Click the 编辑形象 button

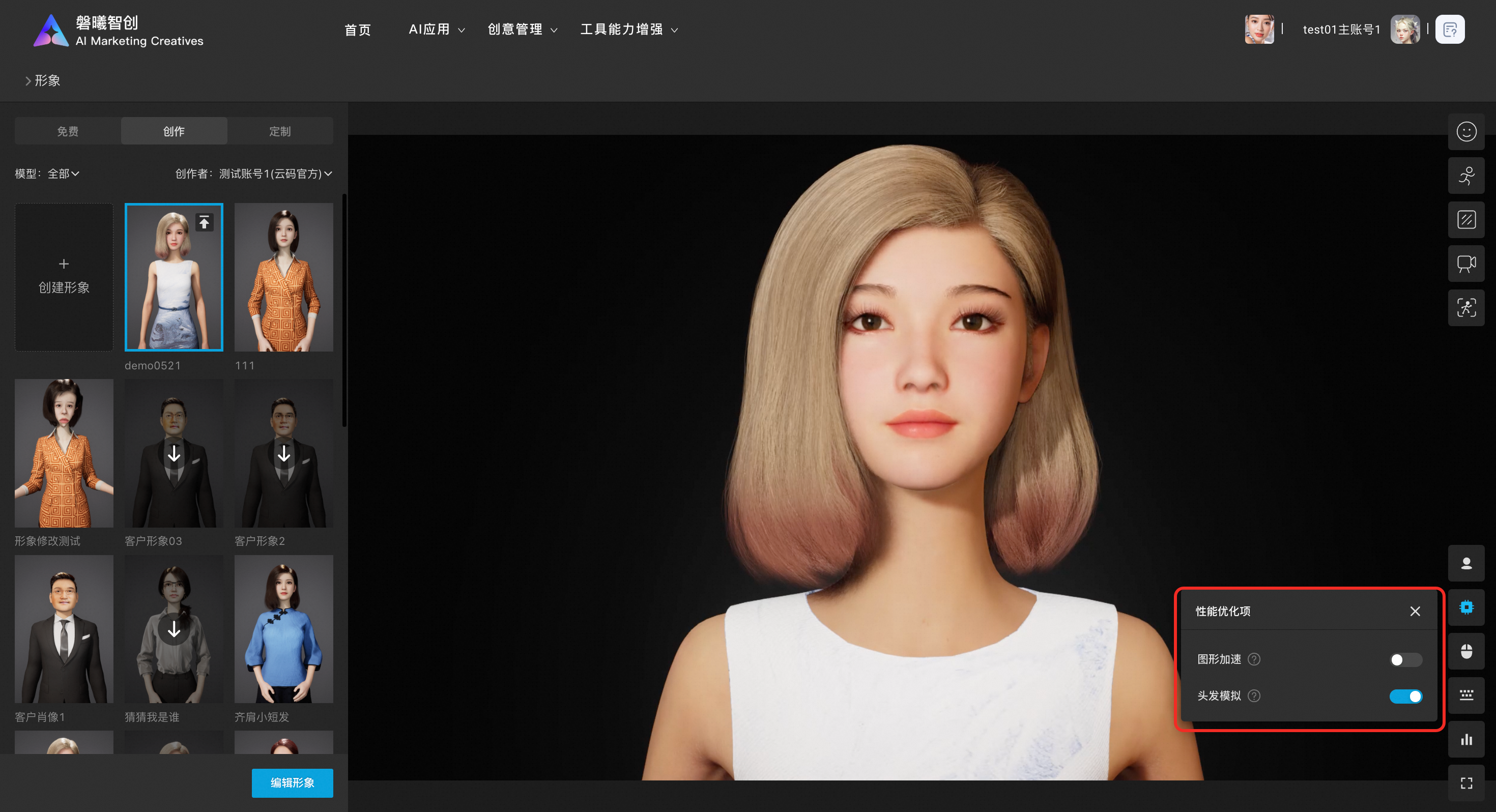coord(292,783)
